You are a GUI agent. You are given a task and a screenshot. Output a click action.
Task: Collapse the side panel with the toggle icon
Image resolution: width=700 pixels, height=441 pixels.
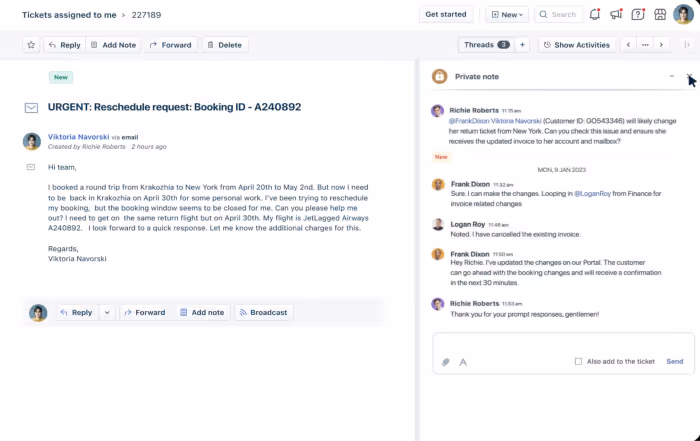(x=687, y=45)
